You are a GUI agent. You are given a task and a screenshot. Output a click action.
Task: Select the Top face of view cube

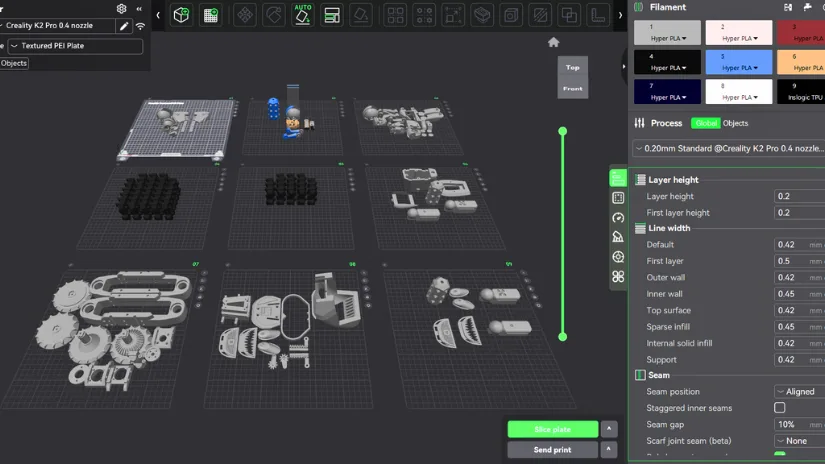(572, 67)
